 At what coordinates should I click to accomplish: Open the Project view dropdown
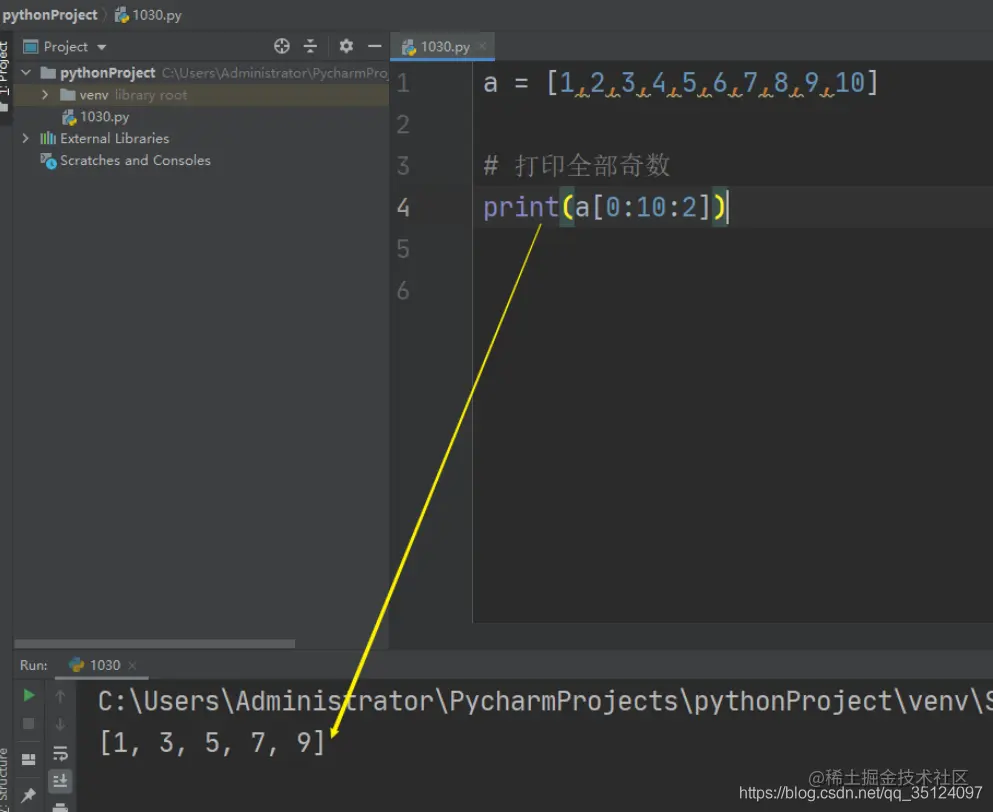pyautogui.click(x=102, y=47)
